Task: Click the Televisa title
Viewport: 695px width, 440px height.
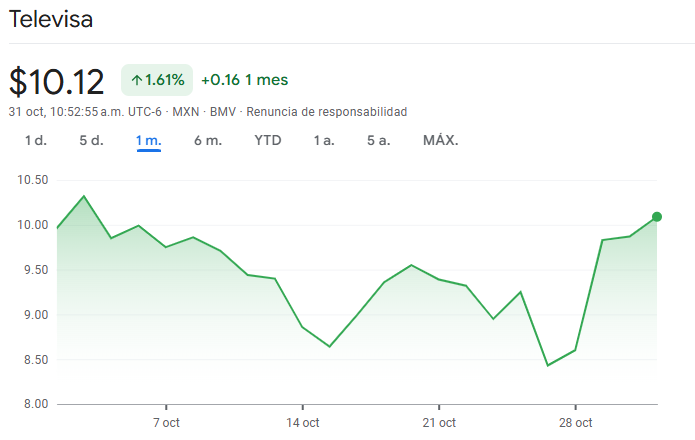Action: [x=51, y=19]
